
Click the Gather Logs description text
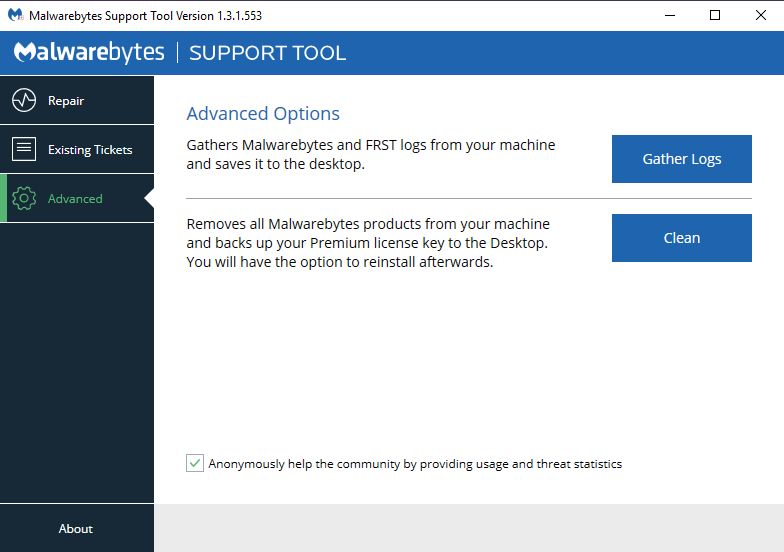pos(371,154)
